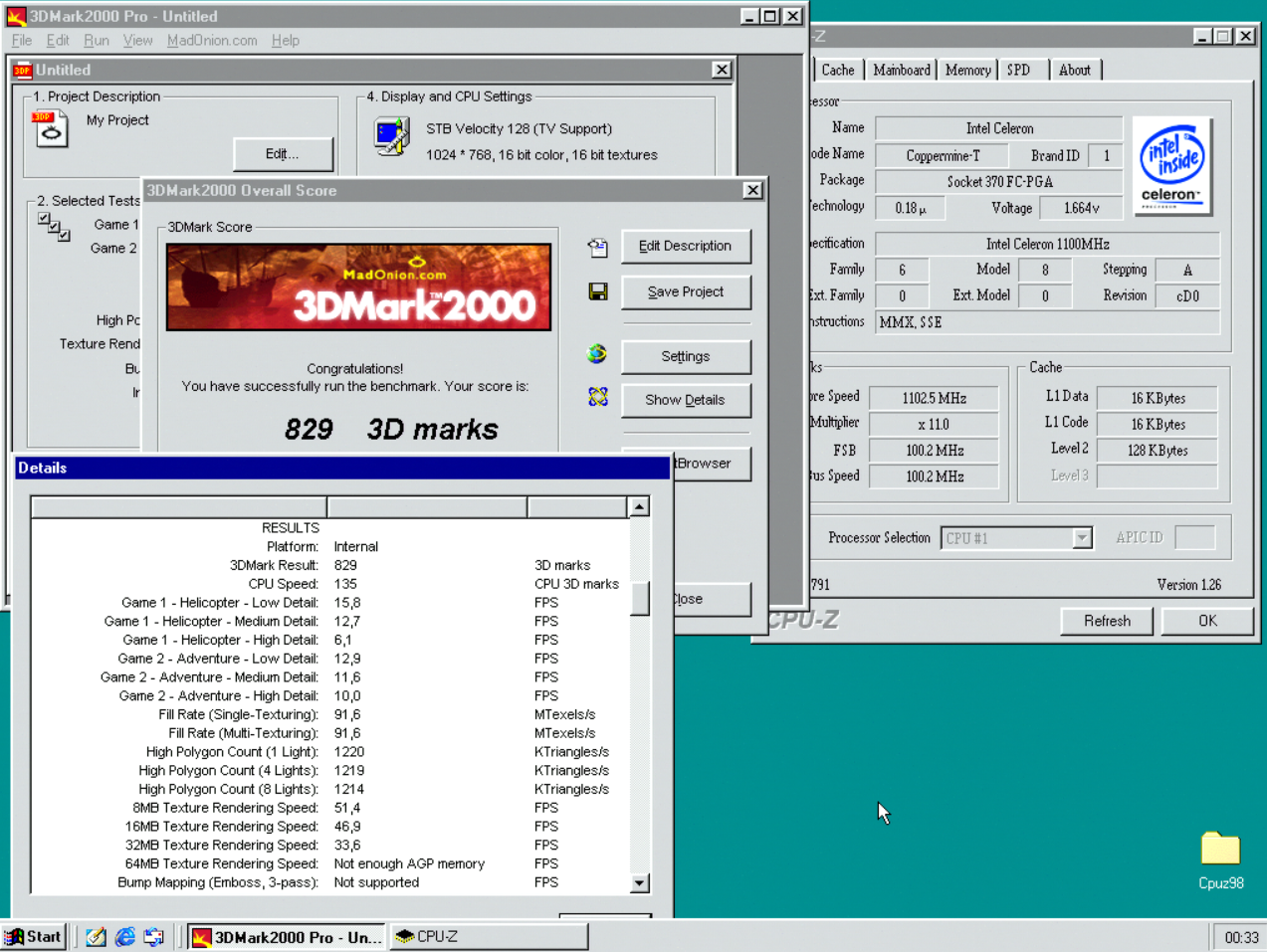Click the Version 1.26 text in CPU-Z
The width and height of the screenshot is (1267, 952).
1188,585
